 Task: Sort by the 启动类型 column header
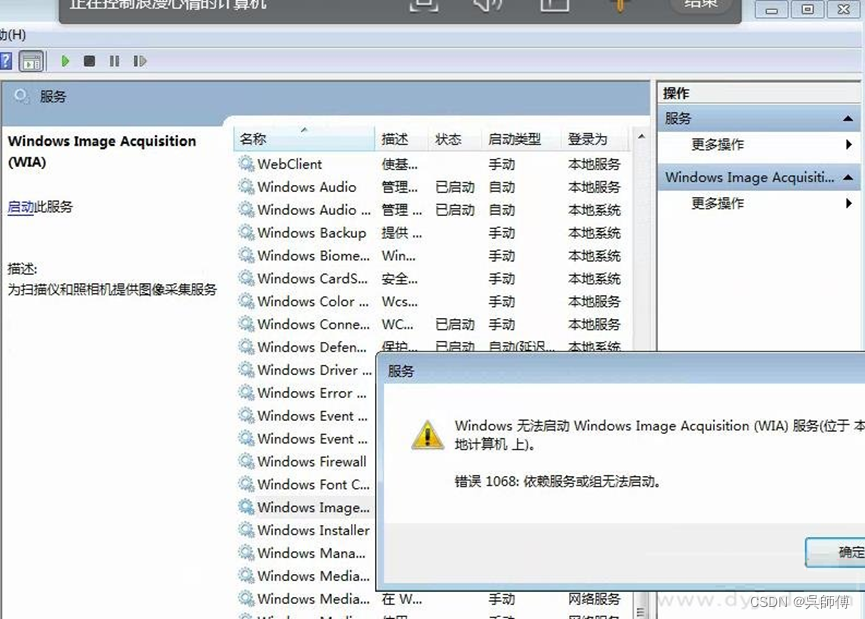[521, 138]
